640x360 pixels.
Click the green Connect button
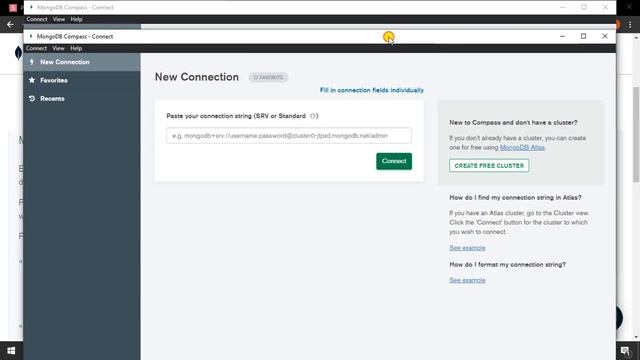tap(394, 161)
